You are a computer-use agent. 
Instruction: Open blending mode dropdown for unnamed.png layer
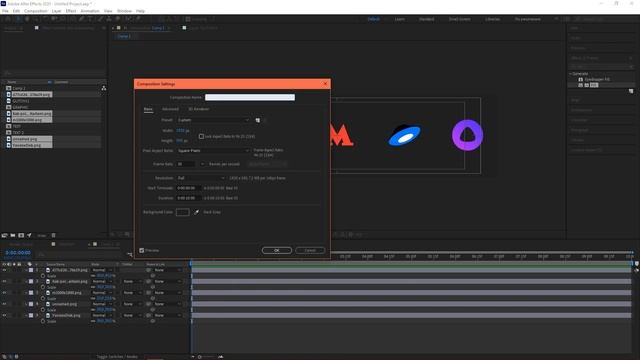(x=102, y=304)
